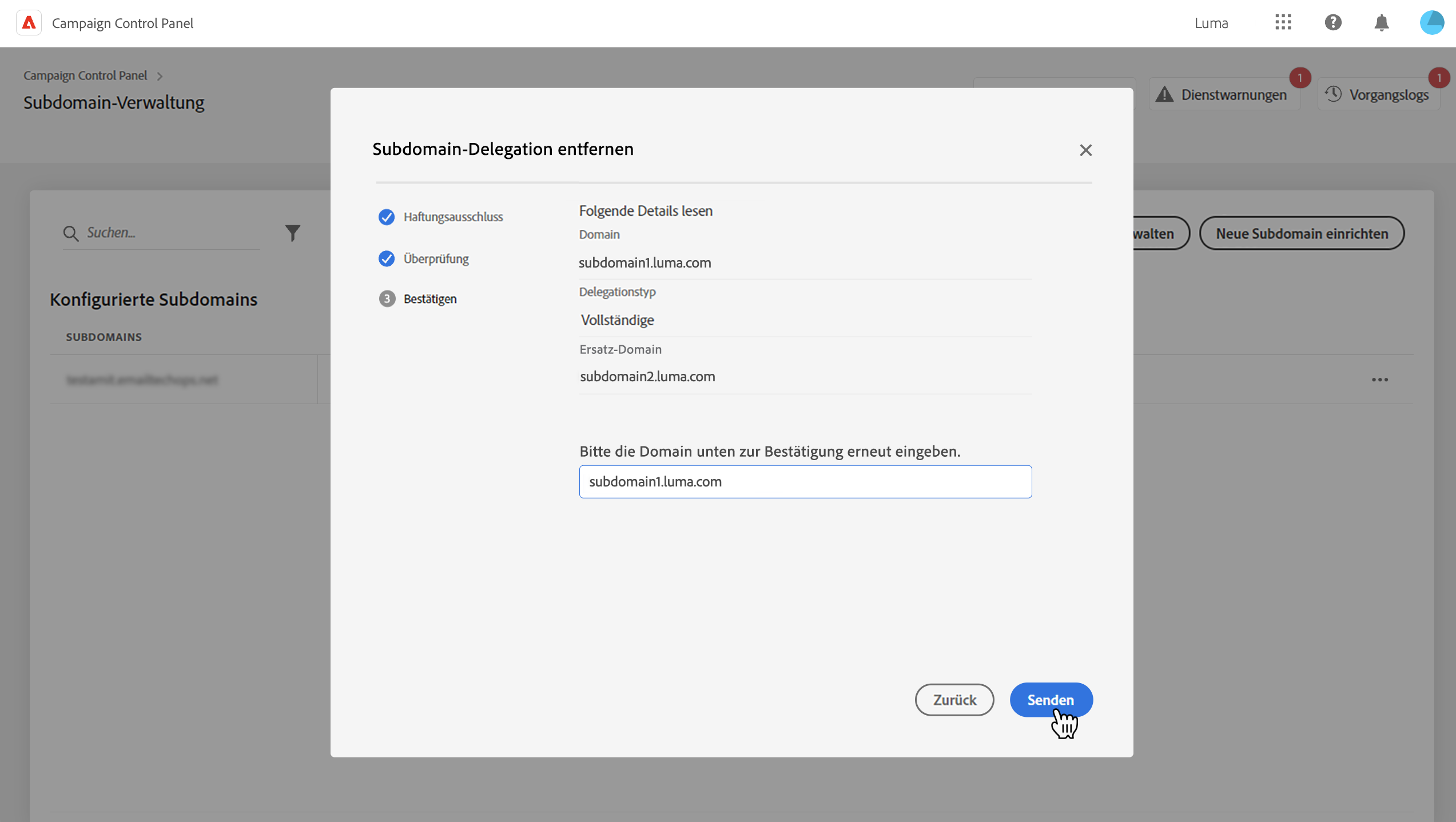This screenshot has height=822, width=1456.
Task: Open the user profile avatar
Action: click(x=1431, y=23)
